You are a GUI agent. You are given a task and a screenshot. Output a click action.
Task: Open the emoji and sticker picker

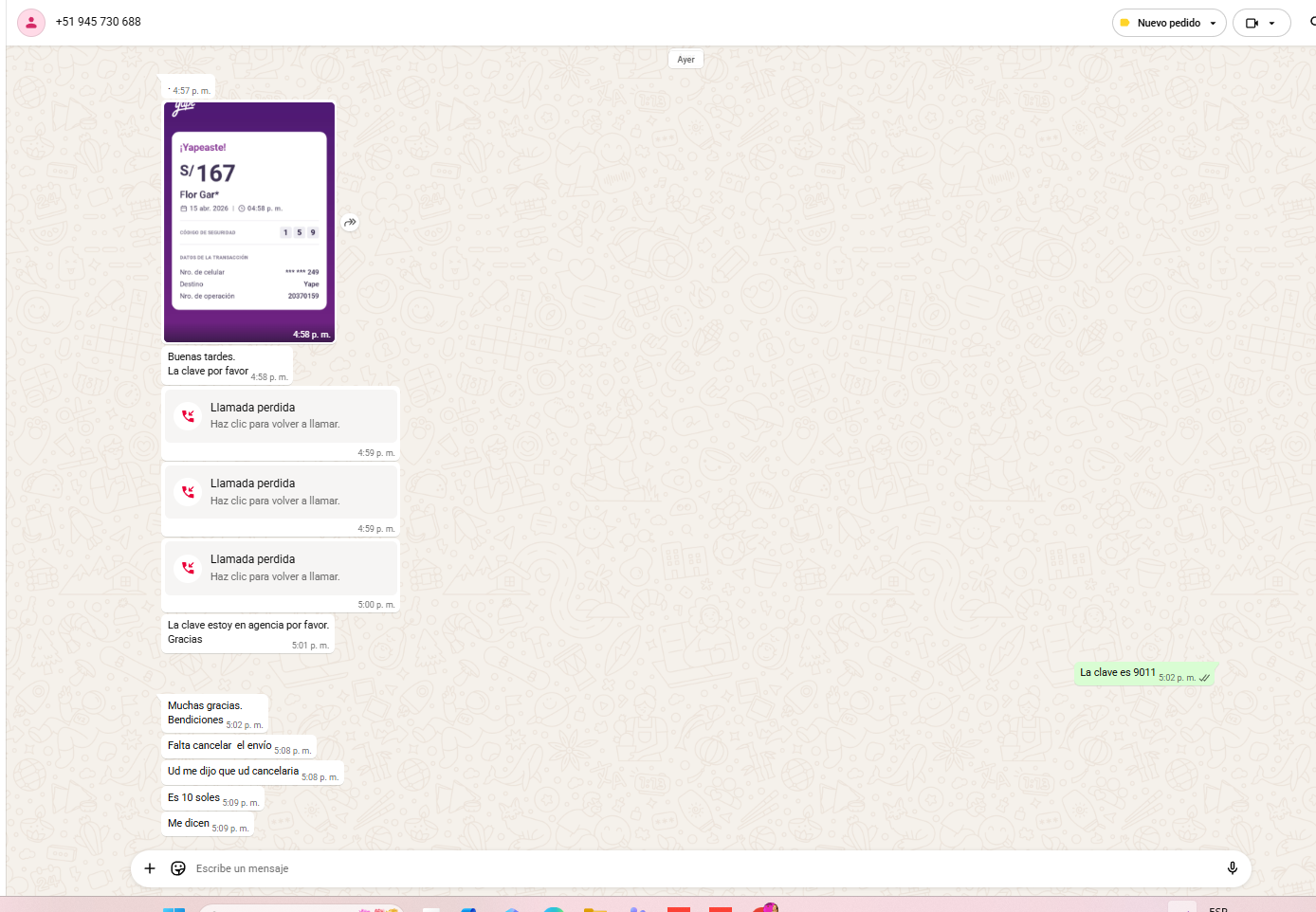coord(178,868)
